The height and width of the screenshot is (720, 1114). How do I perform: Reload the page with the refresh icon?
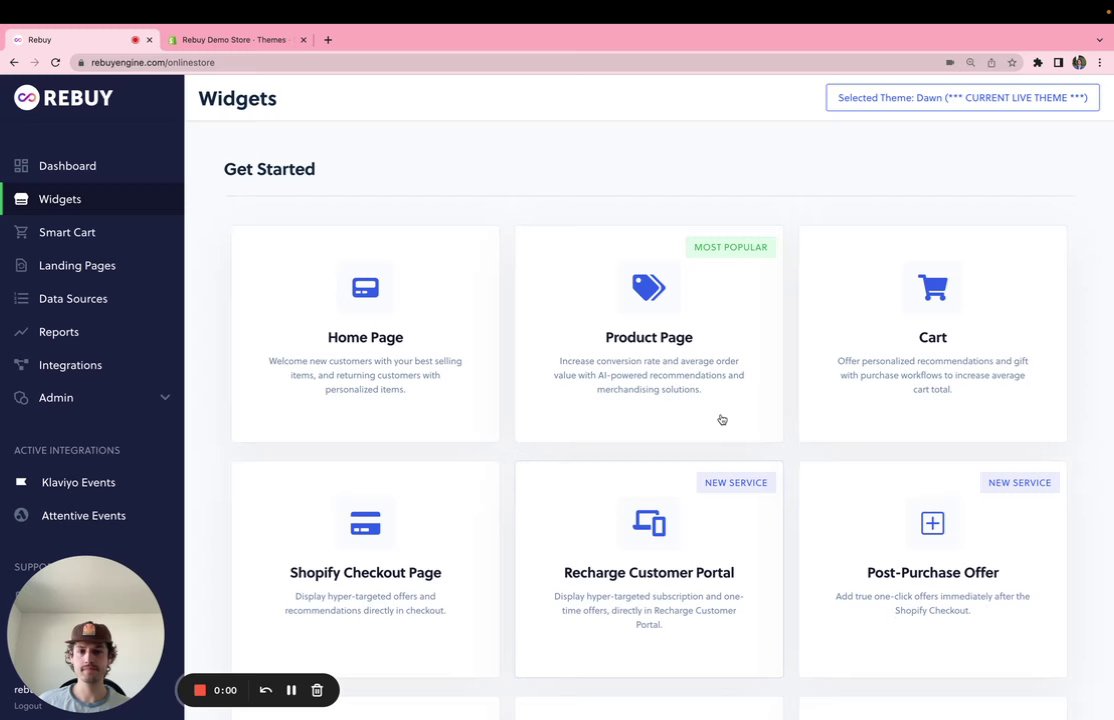[x=55, y=63]
